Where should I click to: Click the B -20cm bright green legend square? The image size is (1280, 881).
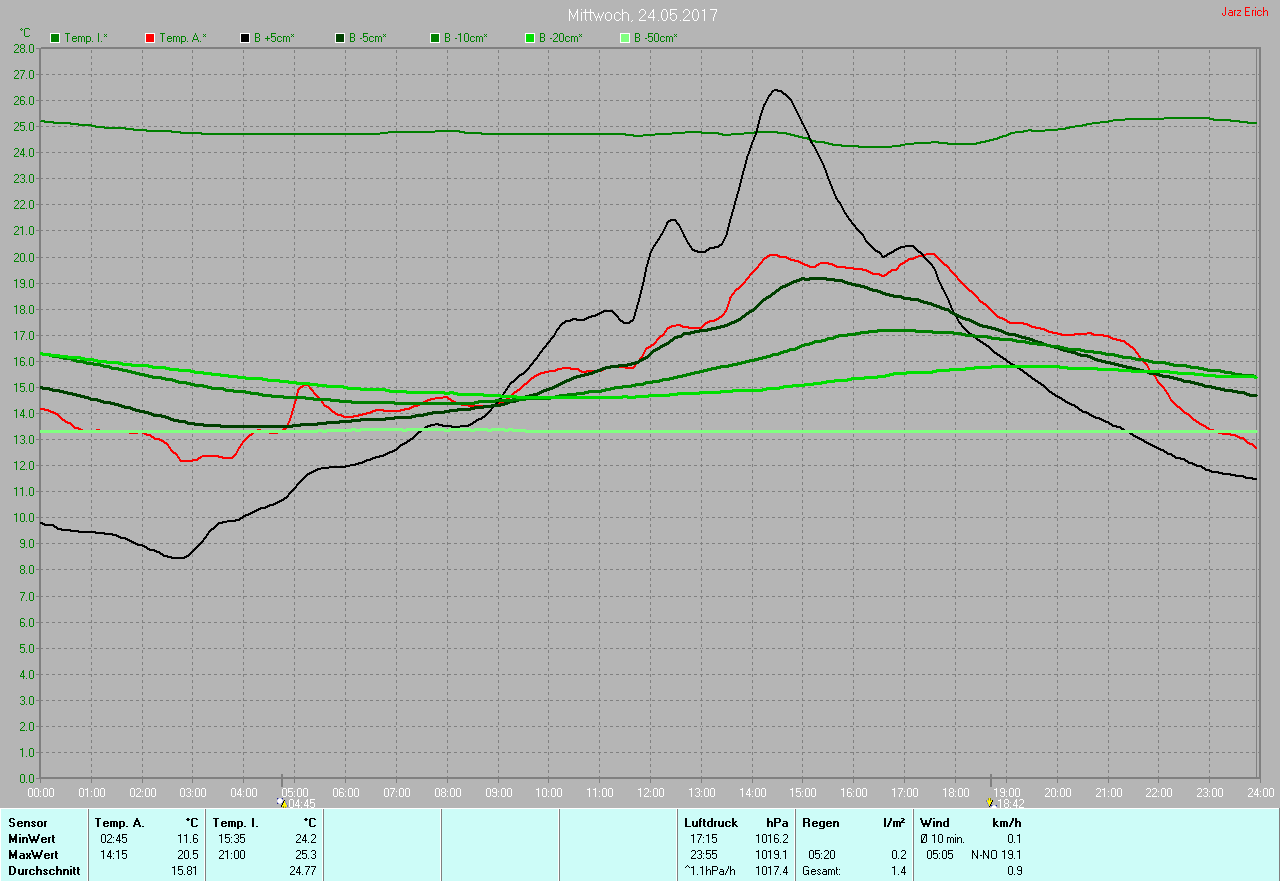(530, 38)
